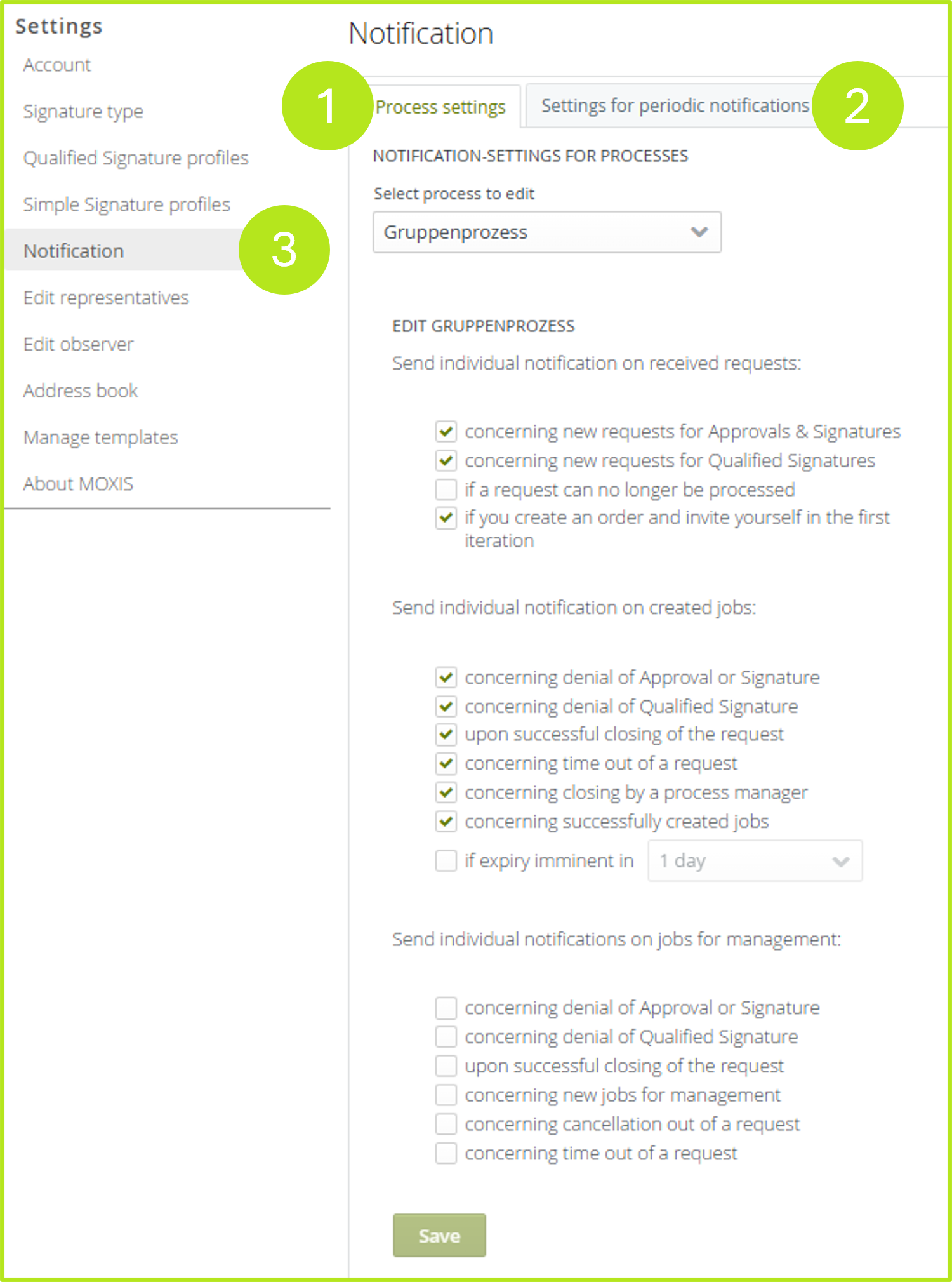
Task: Check 'concerning cancellation out of a request'
Action: tap(446, 1124)
